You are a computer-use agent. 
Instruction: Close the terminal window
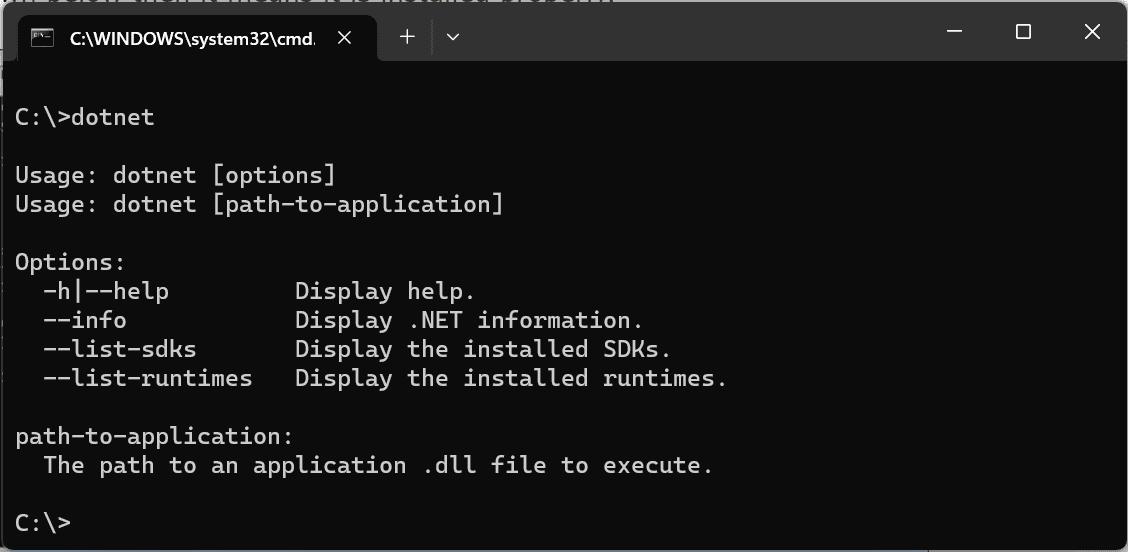(x=1092, y=32)
